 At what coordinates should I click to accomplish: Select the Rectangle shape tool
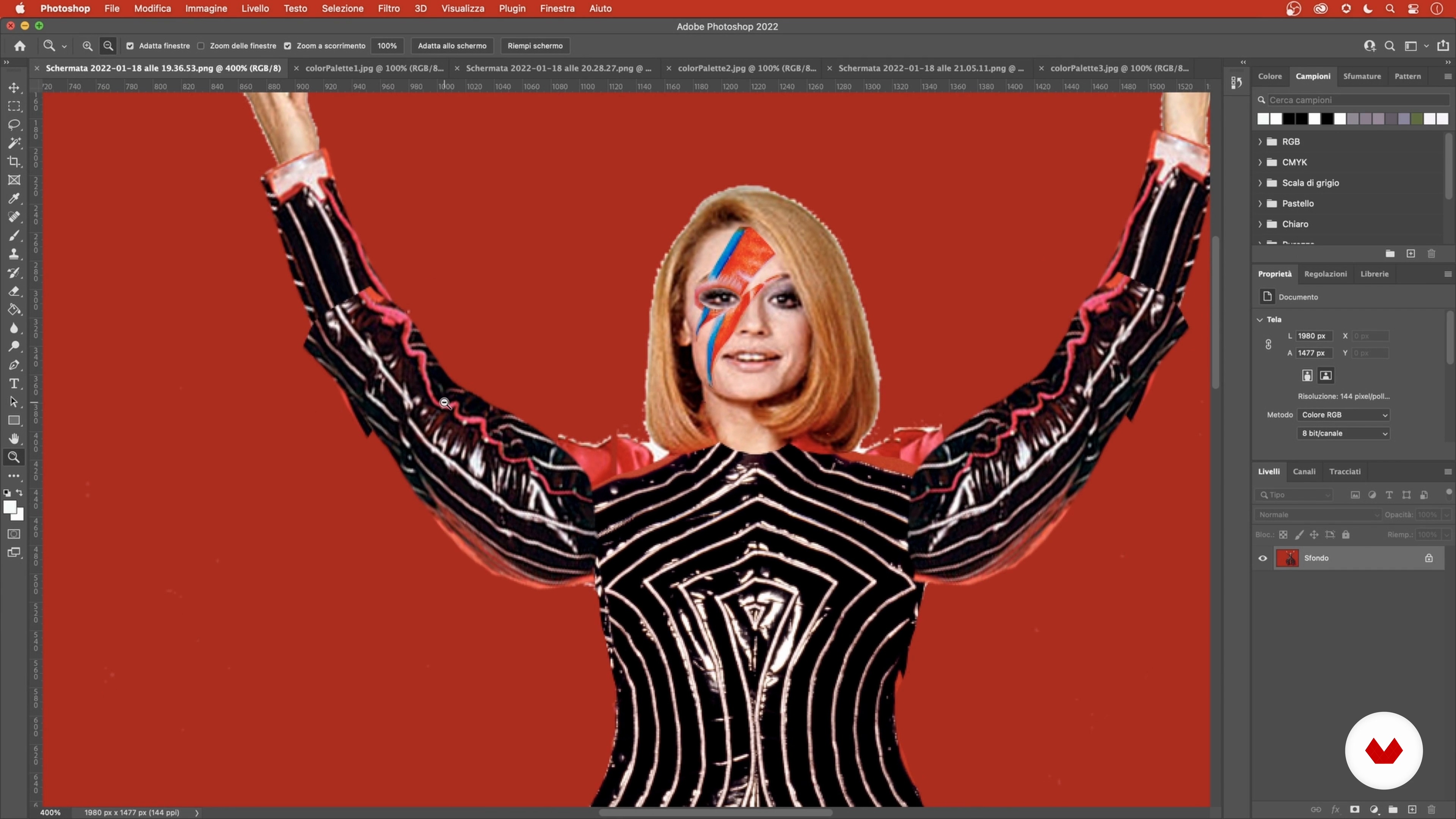pyautogui.click(x=14, y=420)
